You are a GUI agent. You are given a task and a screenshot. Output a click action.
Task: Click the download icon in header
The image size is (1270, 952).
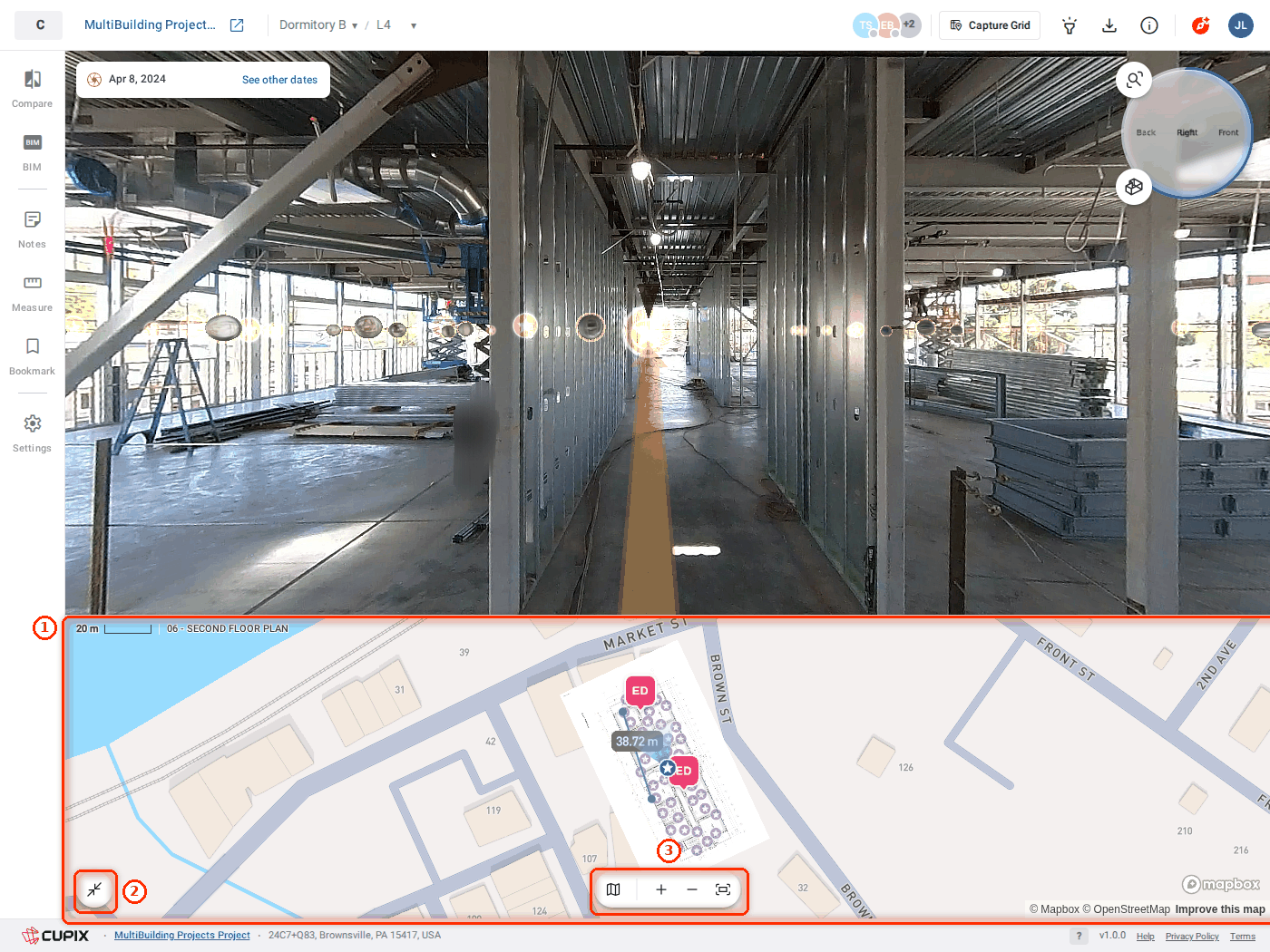pyautogui.click(x=1109, y=25)
